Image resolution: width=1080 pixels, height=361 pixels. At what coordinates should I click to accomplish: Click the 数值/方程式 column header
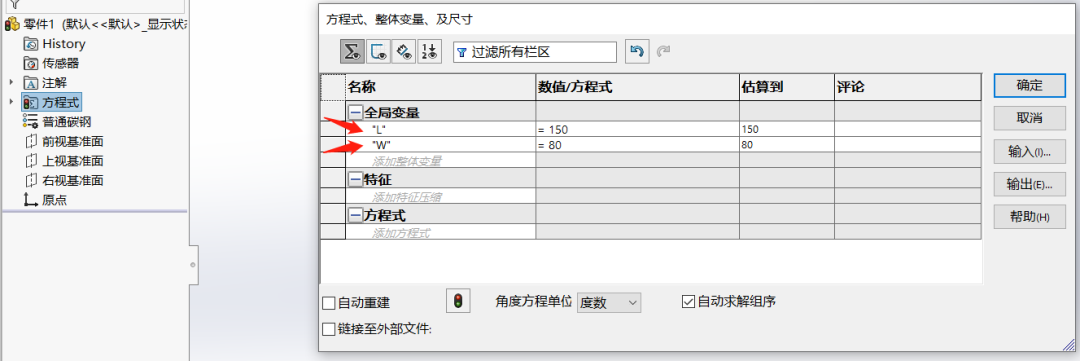tap(638, 87)
